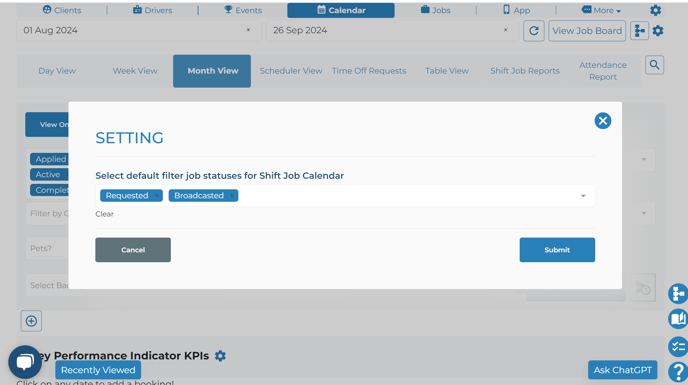Click the end date field 26 Sep 2024

(391, 30)
